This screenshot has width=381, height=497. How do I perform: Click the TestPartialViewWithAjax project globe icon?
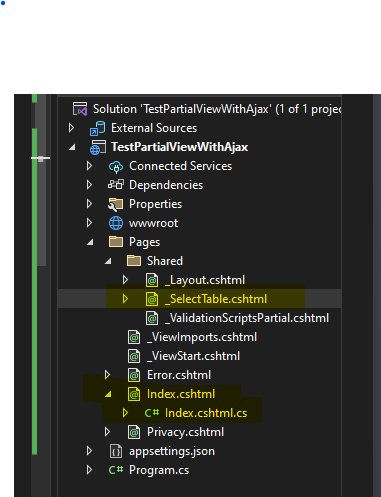98,147
